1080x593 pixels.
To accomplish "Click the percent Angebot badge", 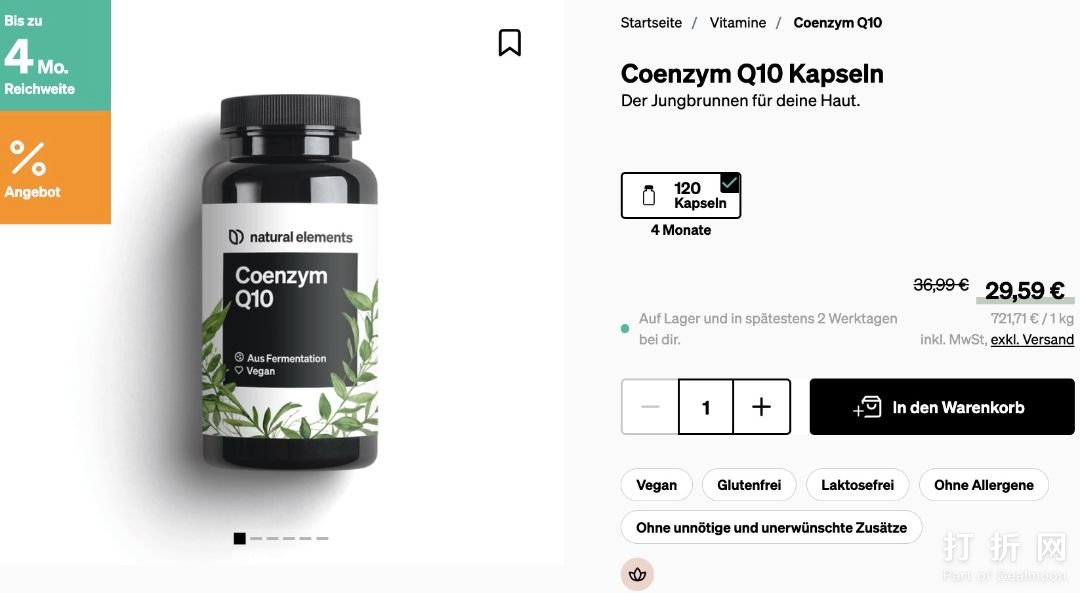I will (55, 168).
